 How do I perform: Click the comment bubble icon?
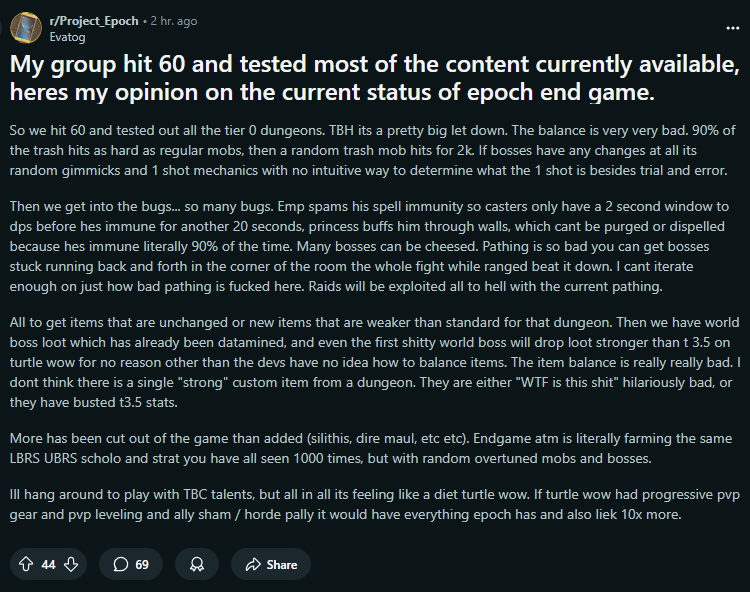[x=121, y=564]
